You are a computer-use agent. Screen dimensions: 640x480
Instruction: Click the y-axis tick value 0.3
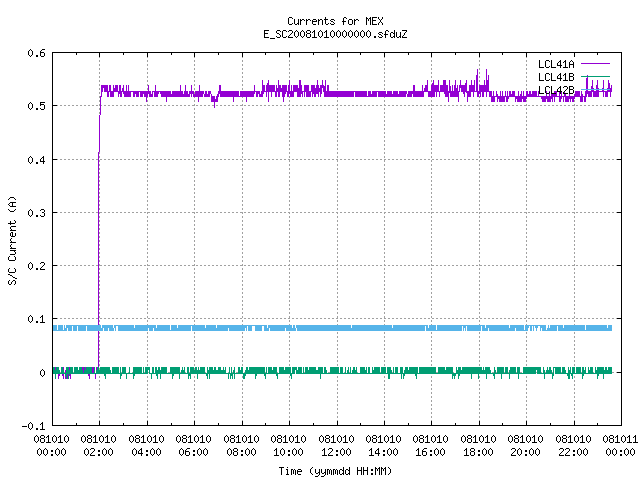pos(36,213)
